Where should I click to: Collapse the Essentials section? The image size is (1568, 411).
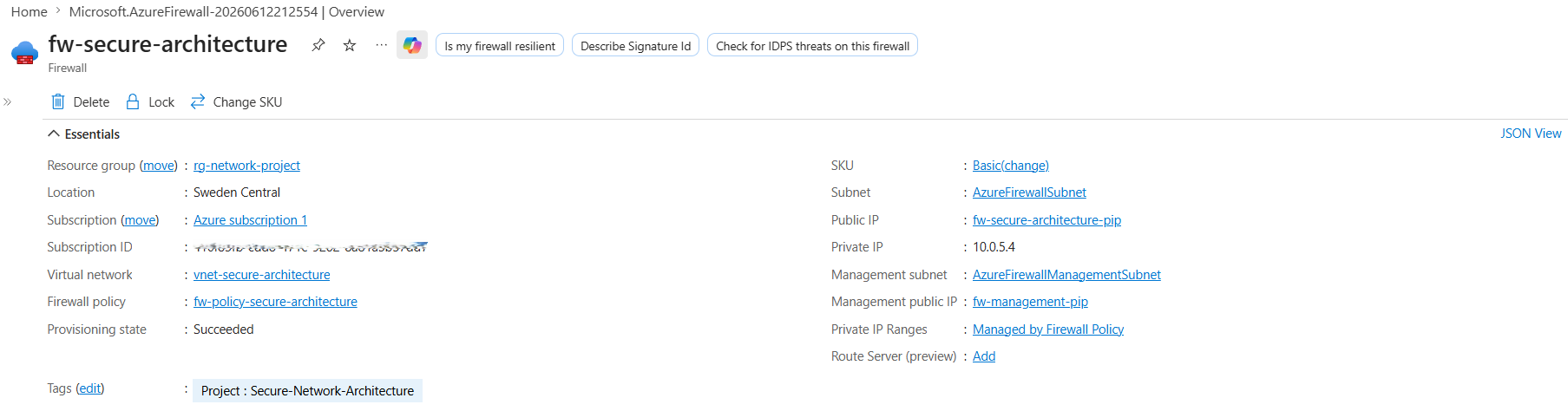click(x=83, y=134)
